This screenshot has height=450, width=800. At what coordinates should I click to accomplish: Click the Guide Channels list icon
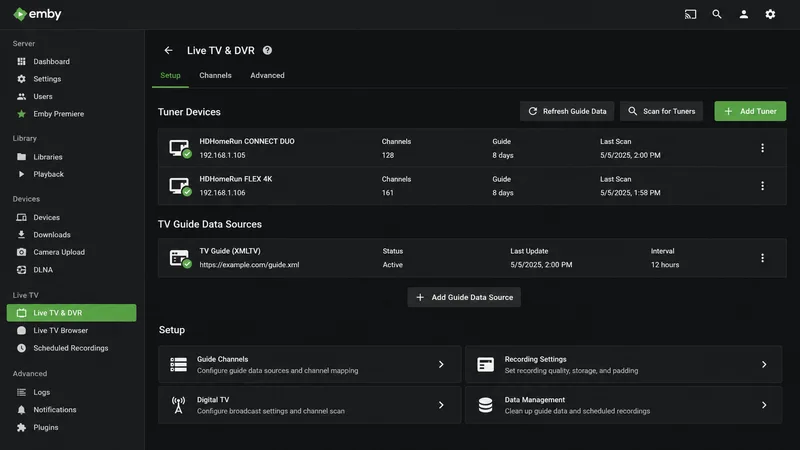click(179, 365)
